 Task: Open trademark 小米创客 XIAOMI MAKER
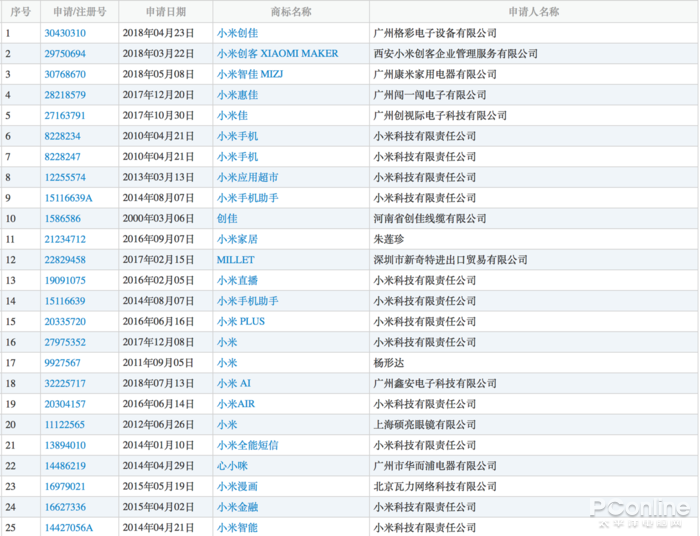[277, 54]
